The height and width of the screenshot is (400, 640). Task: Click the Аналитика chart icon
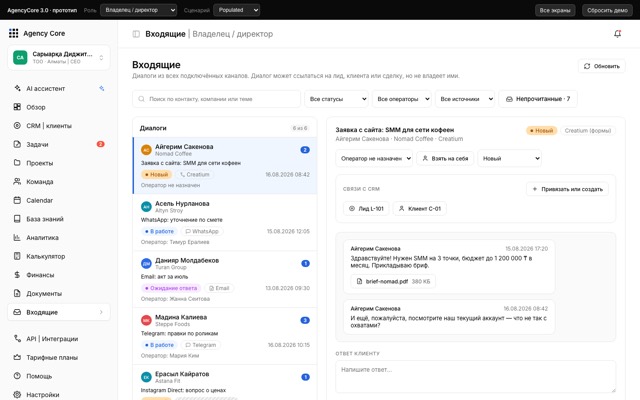(x=17, y=238)
